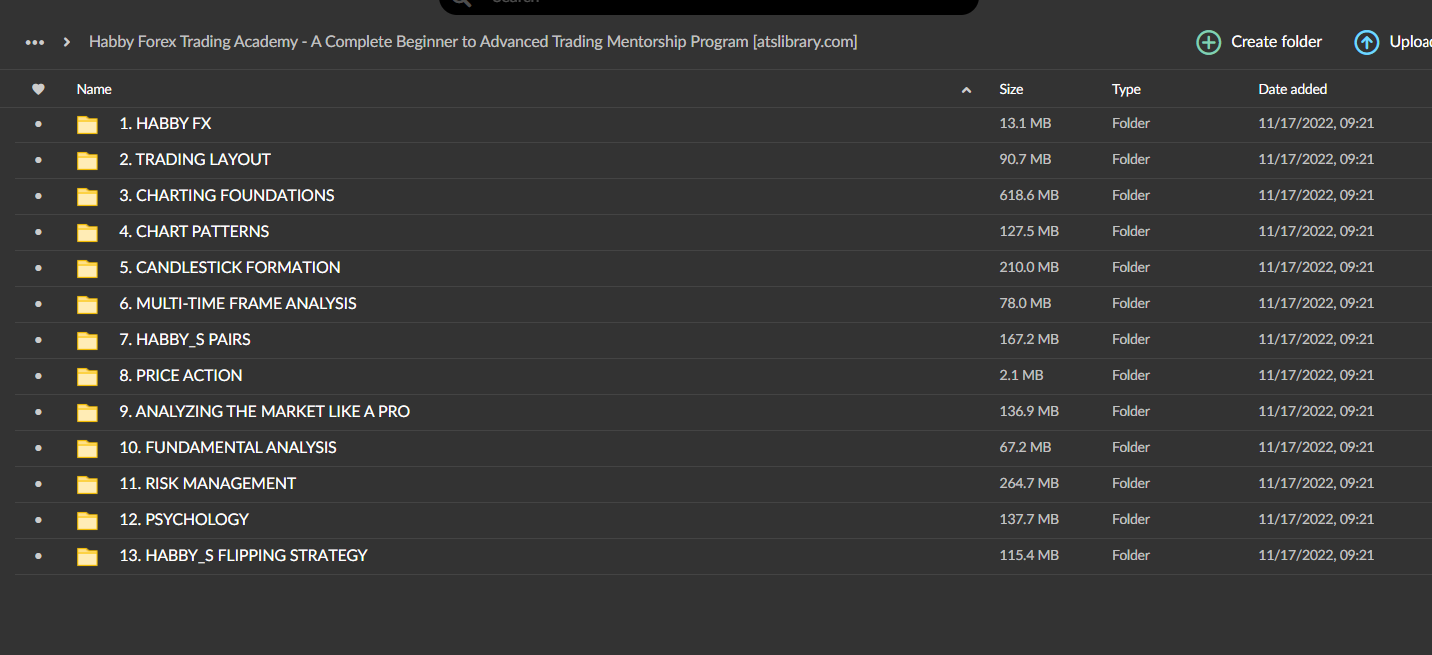This screenshot has height=655, width=1432.
Task: Click the plus icon beside Create folder
Action: (x=1208, y=42)
